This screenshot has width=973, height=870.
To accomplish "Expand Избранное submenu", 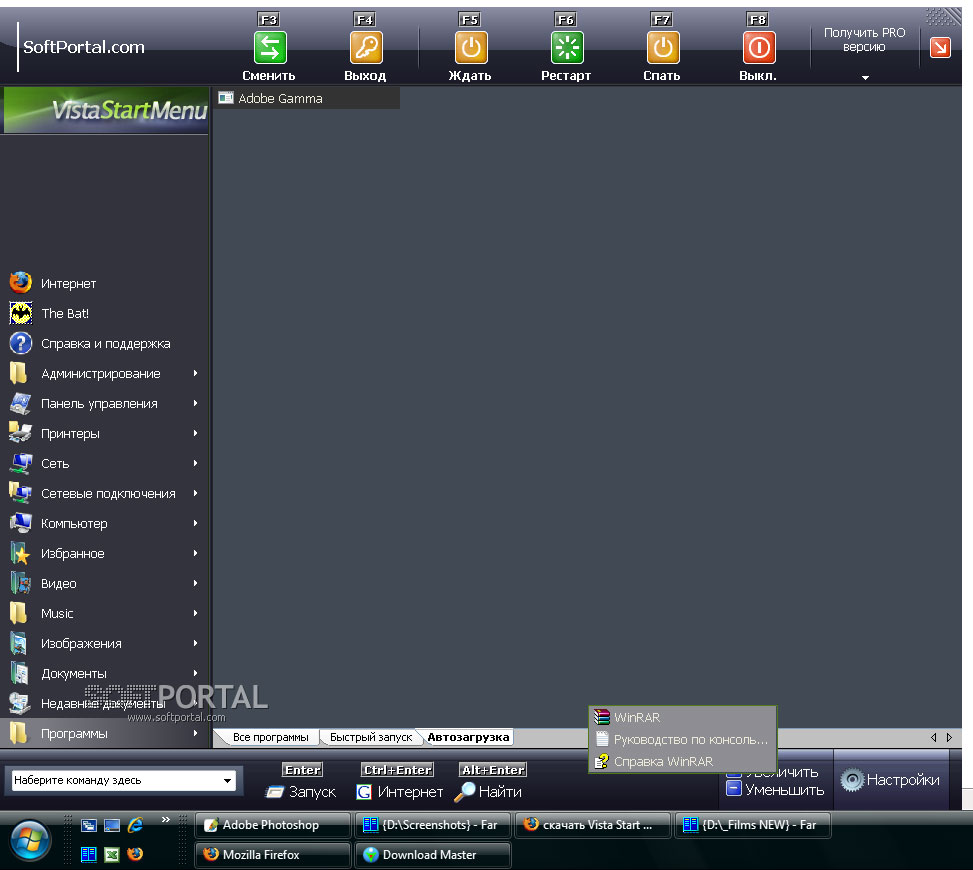I will pyautogui.click(x=195, y=553).
